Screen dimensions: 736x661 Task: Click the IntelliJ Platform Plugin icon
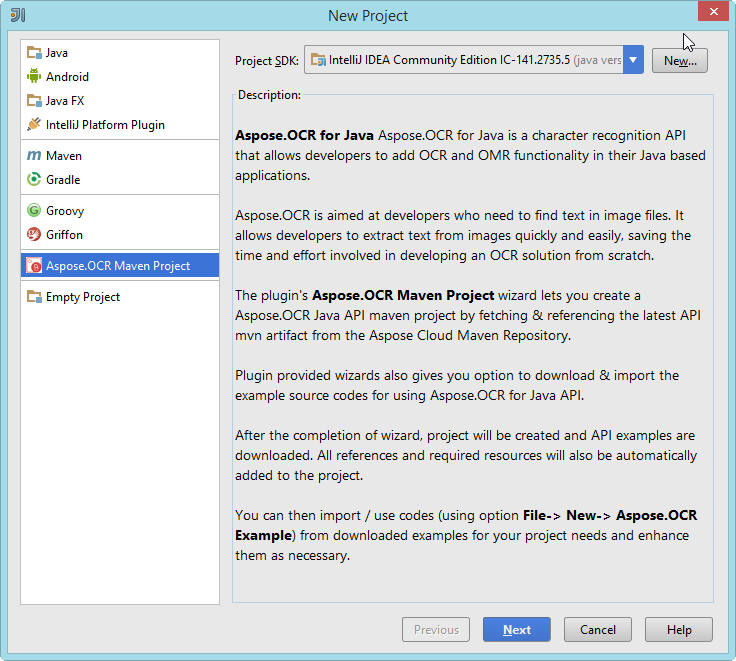(34, 125)
